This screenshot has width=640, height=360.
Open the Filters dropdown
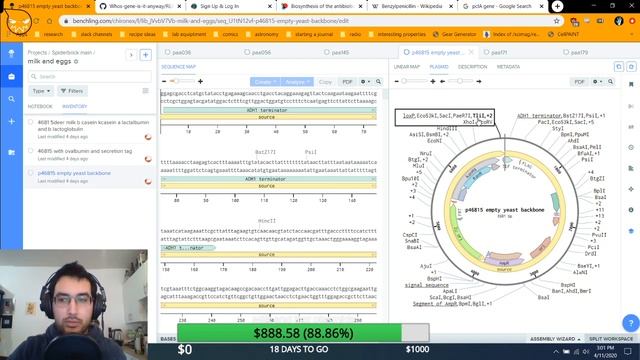72,91
